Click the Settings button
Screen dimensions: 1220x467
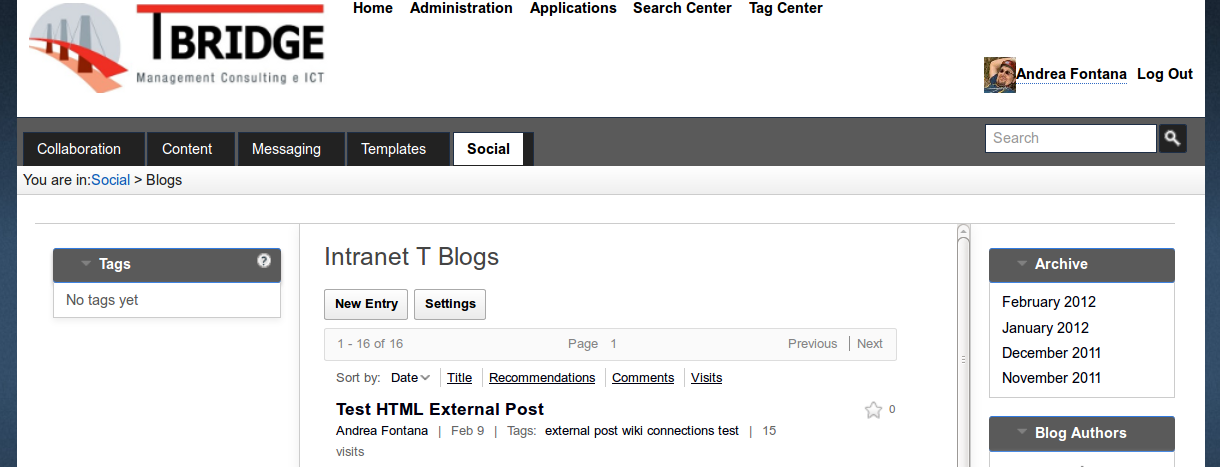tap(450, 304)
